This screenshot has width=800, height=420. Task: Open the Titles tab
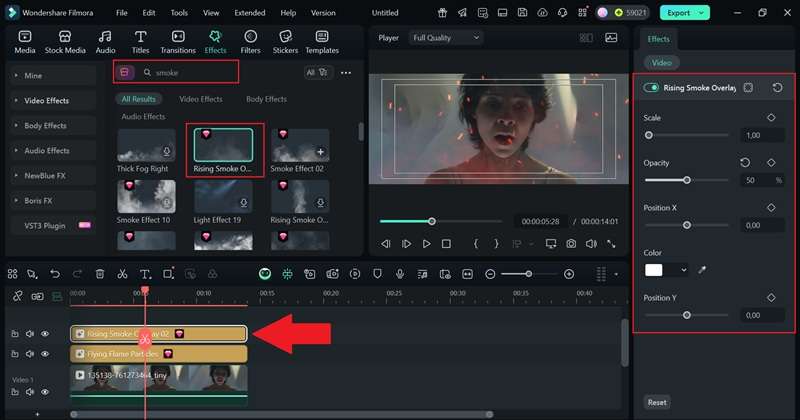point(140,42)
